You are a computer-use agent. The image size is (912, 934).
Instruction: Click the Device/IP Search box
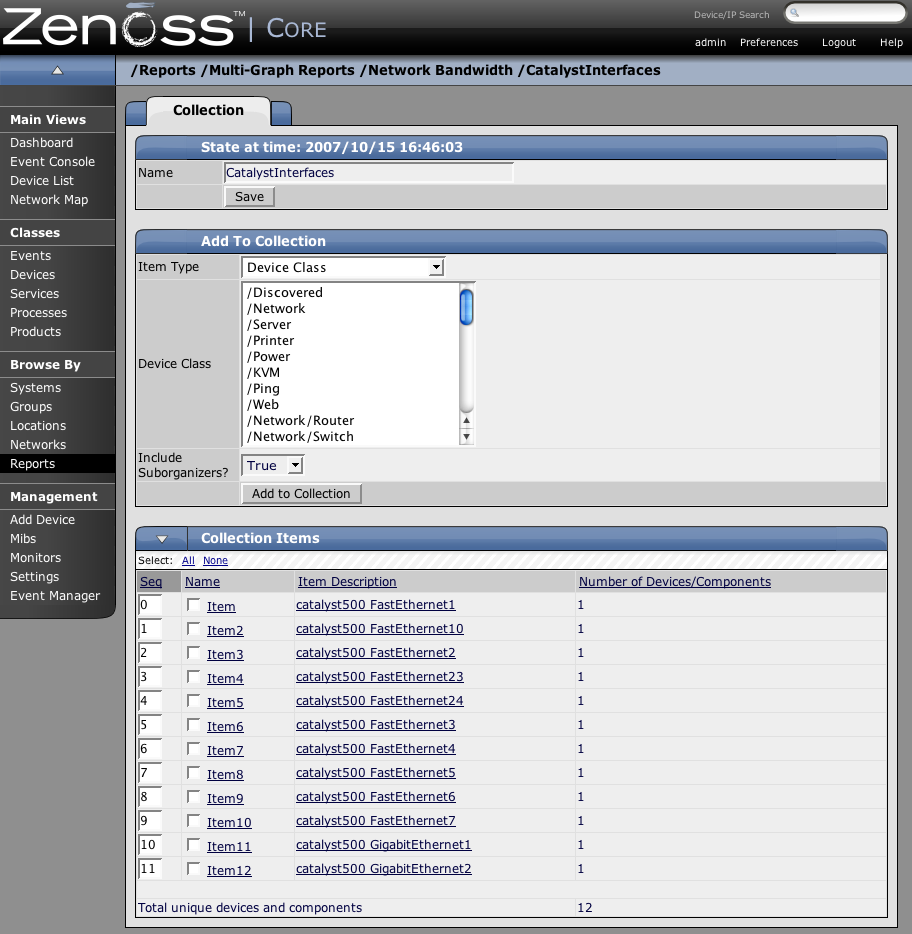[x=845, y=13]
